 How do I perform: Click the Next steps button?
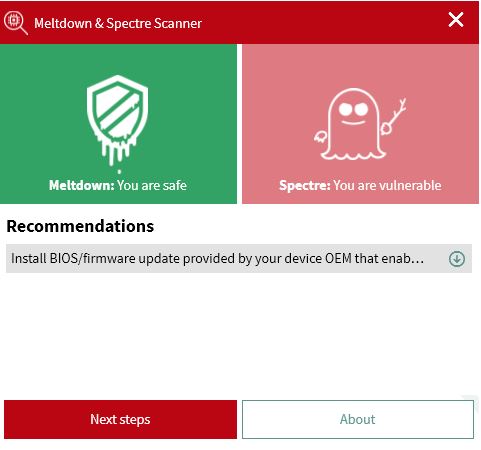(x=120, y=419)
